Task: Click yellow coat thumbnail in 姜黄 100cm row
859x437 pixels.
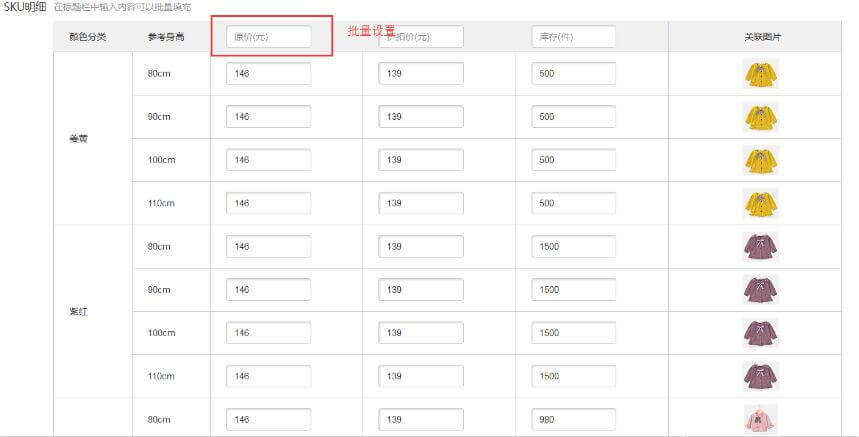Action: [x=761, y=160]
